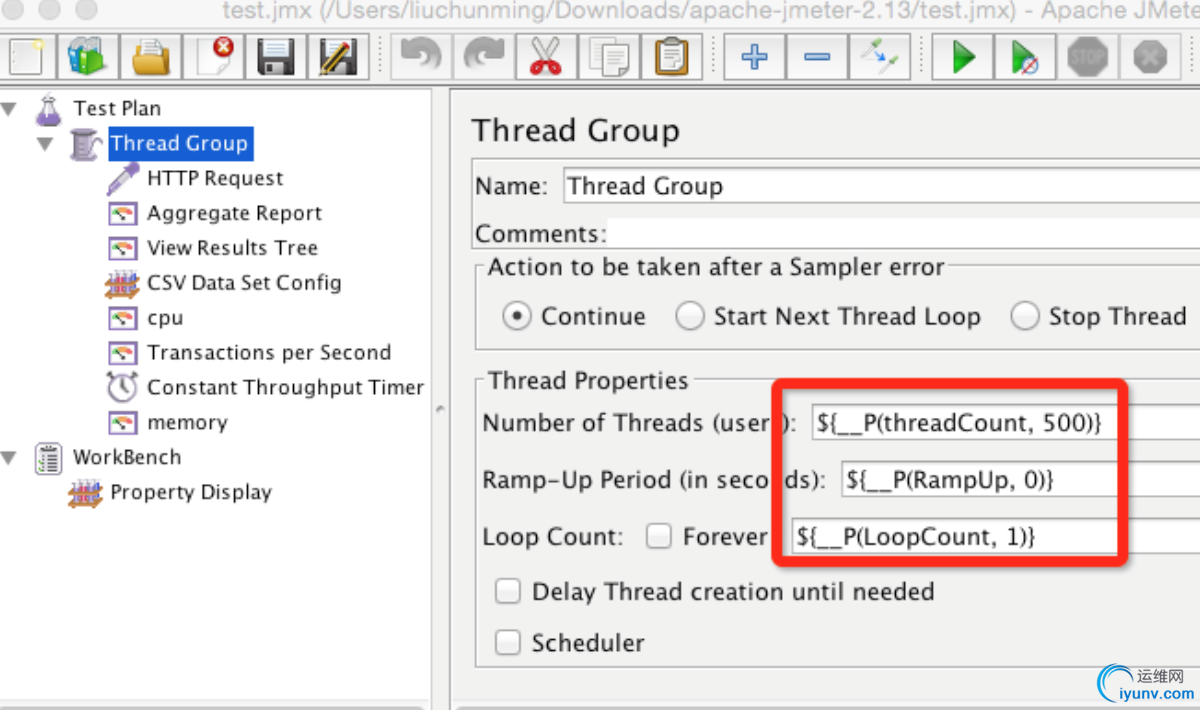Image resolution: width=1200 pixels, height=710 pixels.
Task: Select Property Display under WorkBench
Action: [x=191, y=492]
